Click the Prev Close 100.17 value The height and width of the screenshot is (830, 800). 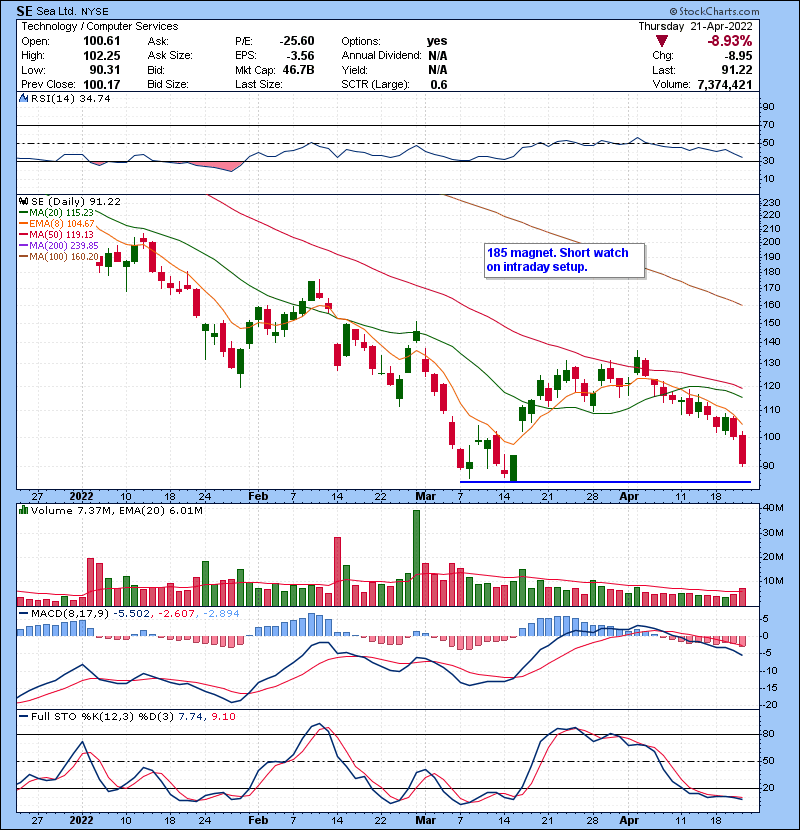(x=102, y=84)
